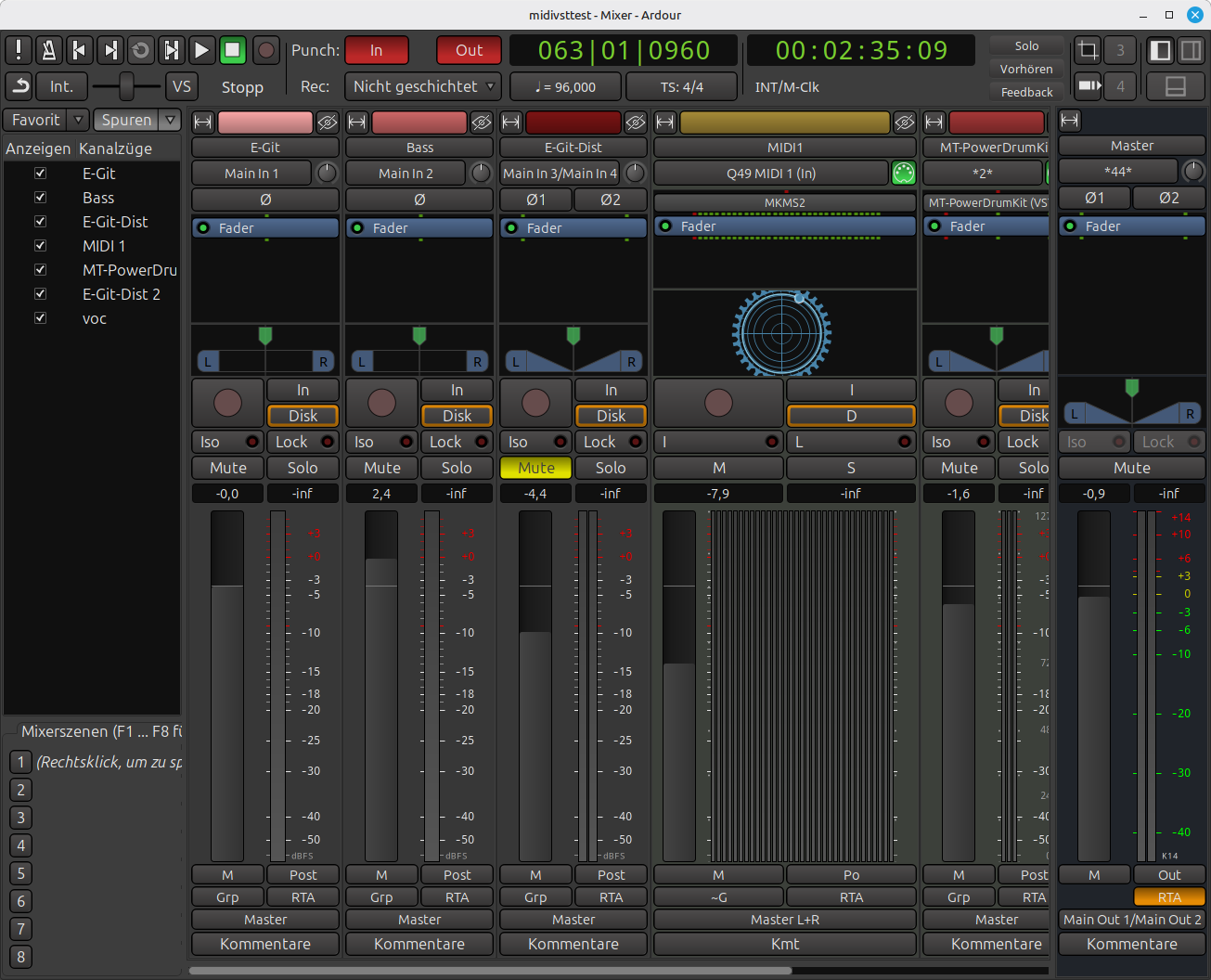Click the MIDI input icon on MIDI1 strip
Screen dimensions: 1211x980
903,174
